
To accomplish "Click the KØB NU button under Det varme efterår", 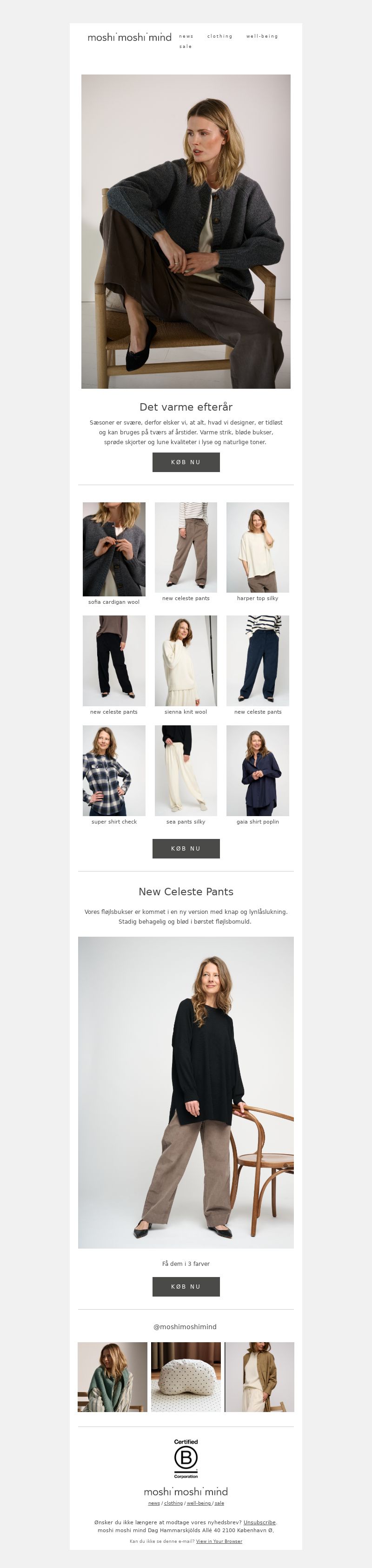I will [186, 462].
